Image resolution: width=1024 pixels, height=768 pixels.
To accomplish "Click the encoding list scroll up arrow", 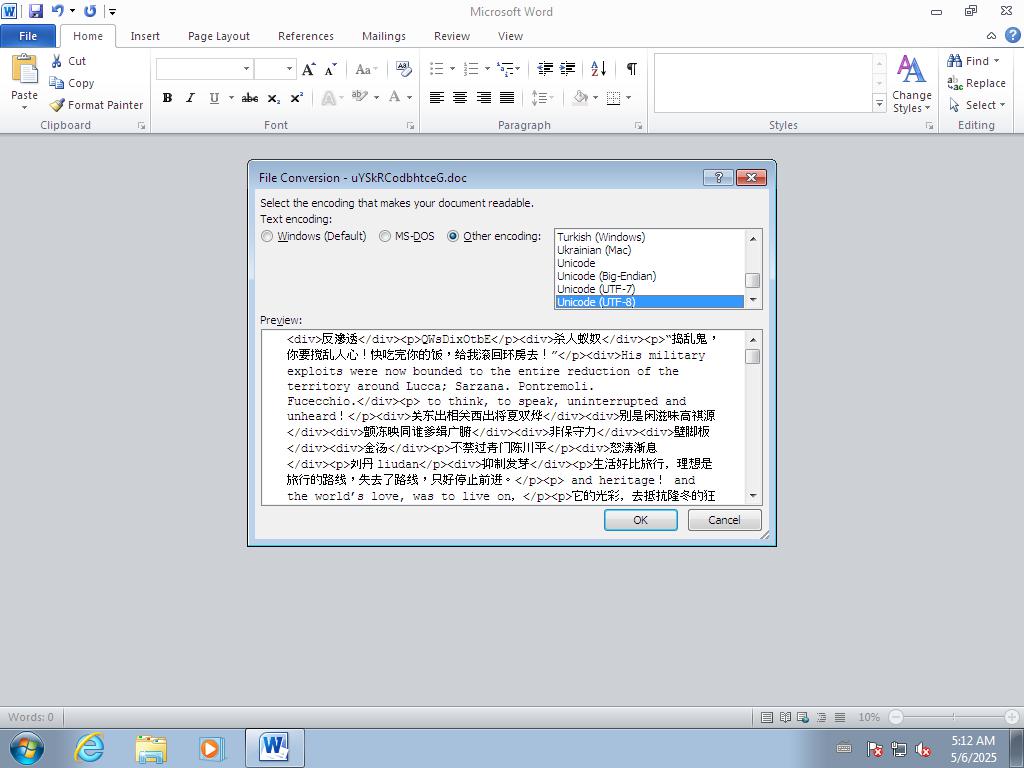I will 753,239.
